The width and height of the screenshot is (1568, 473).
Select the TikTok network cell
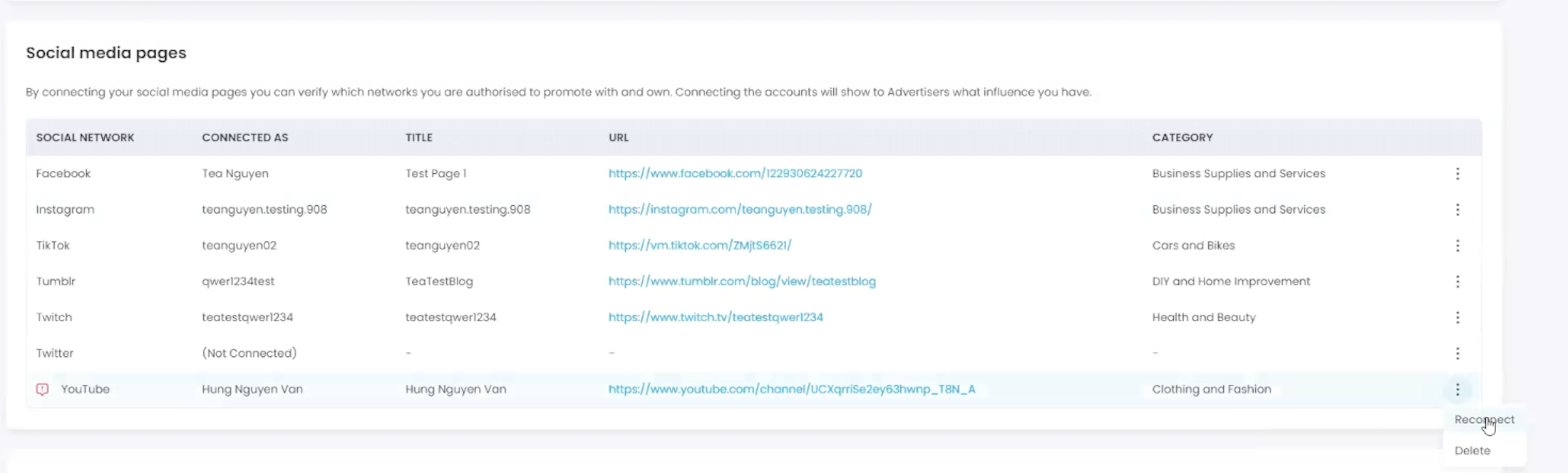pos(53,246)
